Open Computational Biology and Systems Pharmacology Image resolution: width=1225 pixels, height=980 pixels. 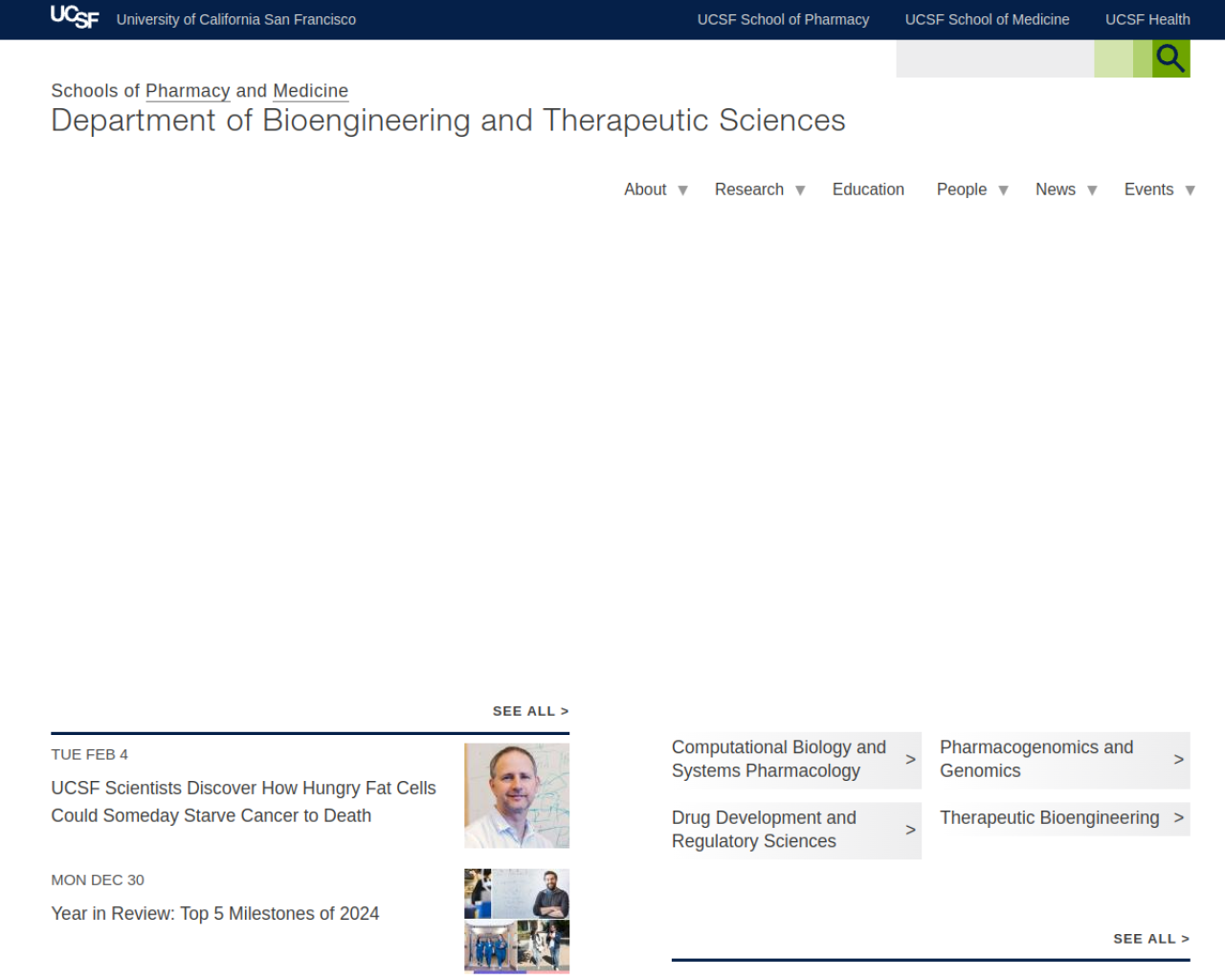click(x=796, y=759)
